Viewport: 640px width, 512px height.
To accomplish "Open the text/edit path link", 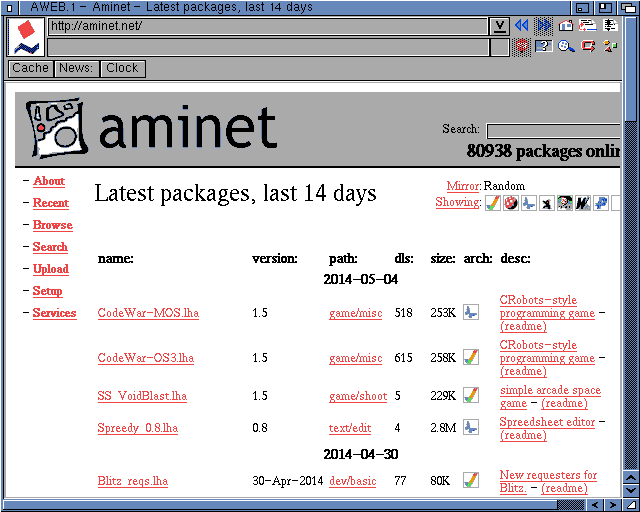I will tap(350, 428).
